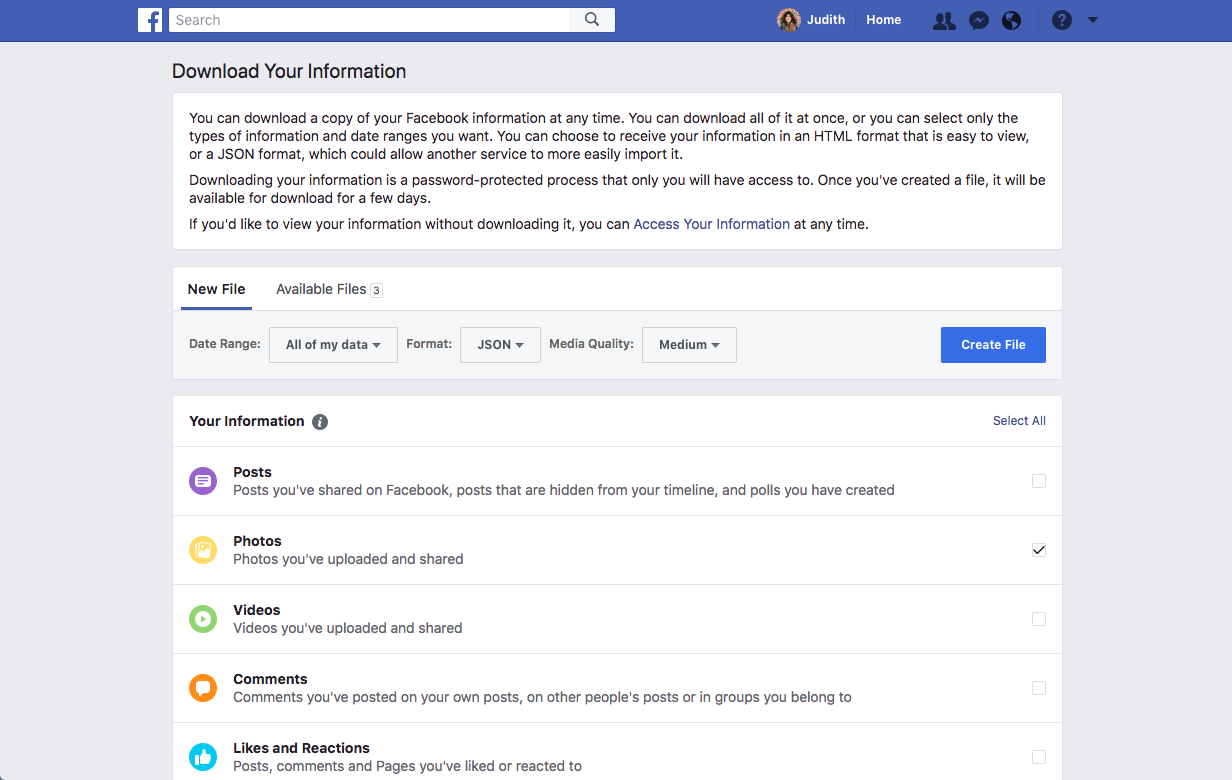Screen dimensions: 1232x780
Task: Click the Create File button
Action: click(993, 345)
